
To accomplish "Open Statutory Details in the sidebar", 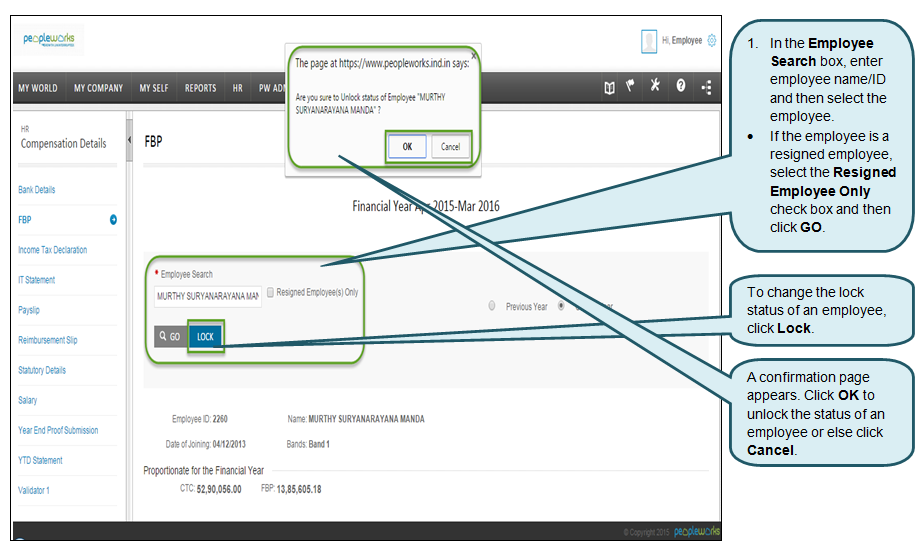I will [x=42, y=370].
